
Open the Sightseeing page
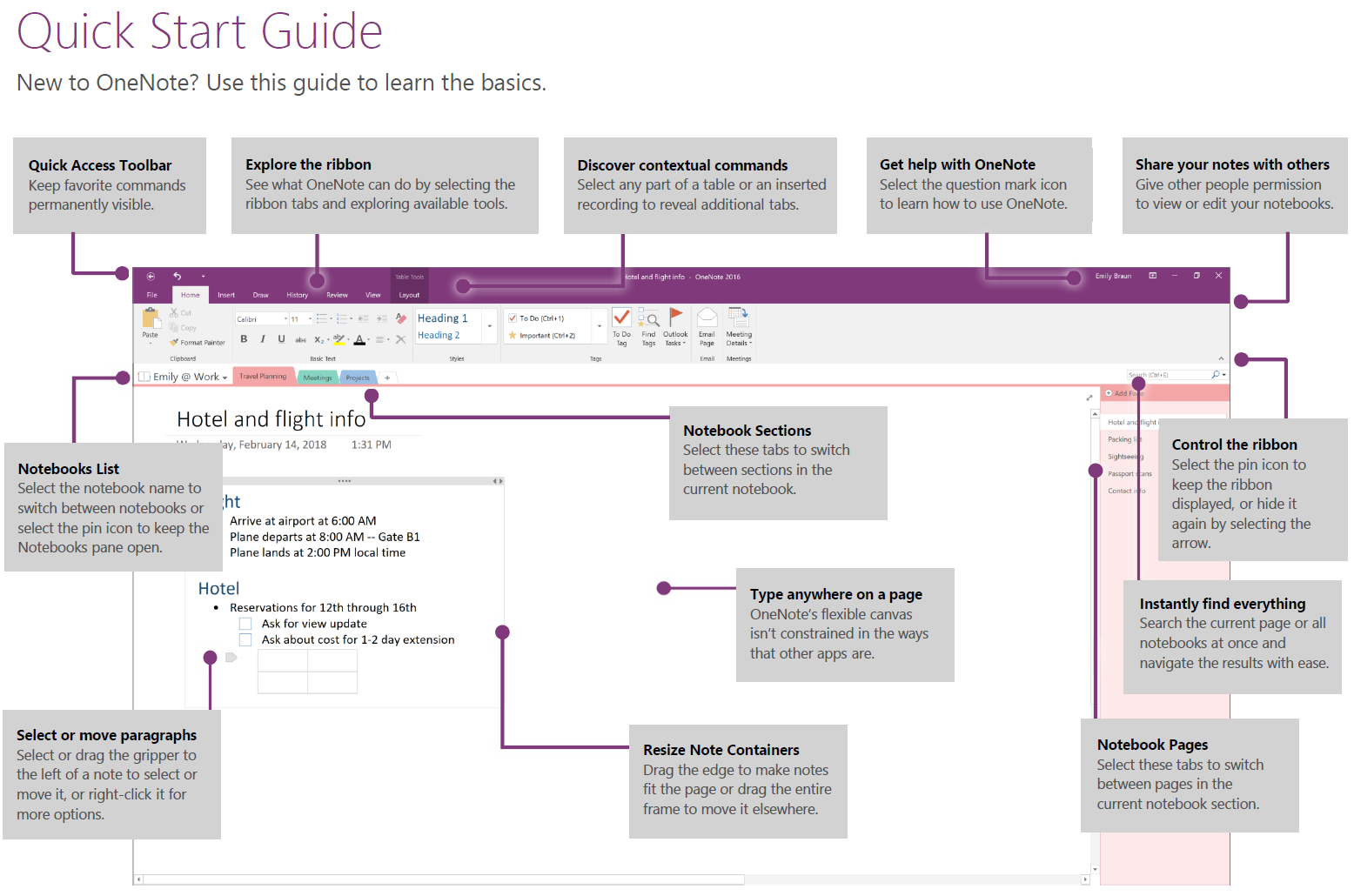click(1125, 457)
